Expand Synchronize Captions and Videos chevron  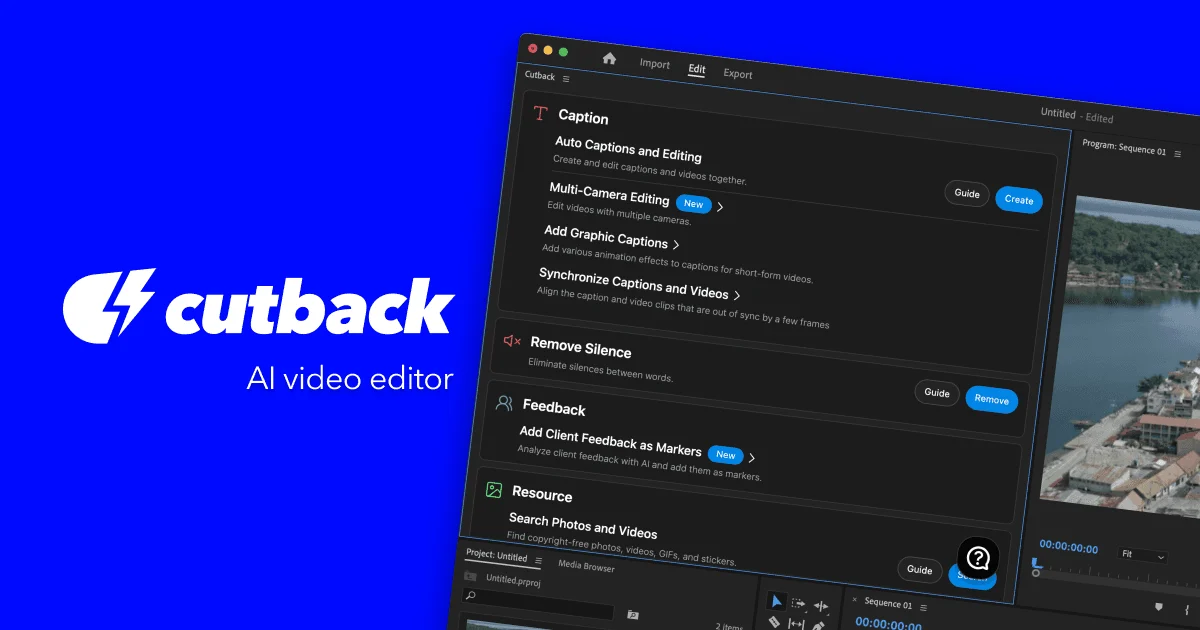(x=737, y=295)
